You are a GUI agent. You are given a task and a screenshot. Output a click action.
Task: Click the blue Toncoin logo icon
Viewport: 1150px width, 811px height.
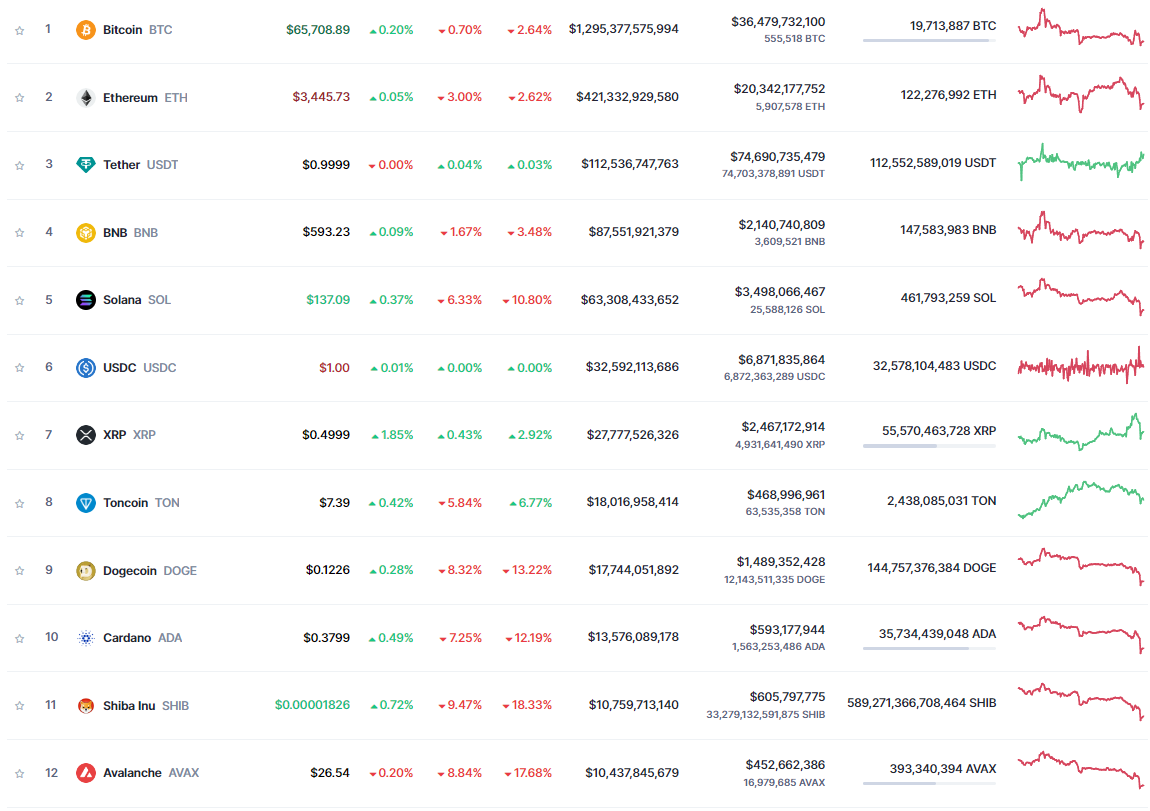(x=86, y=503)
